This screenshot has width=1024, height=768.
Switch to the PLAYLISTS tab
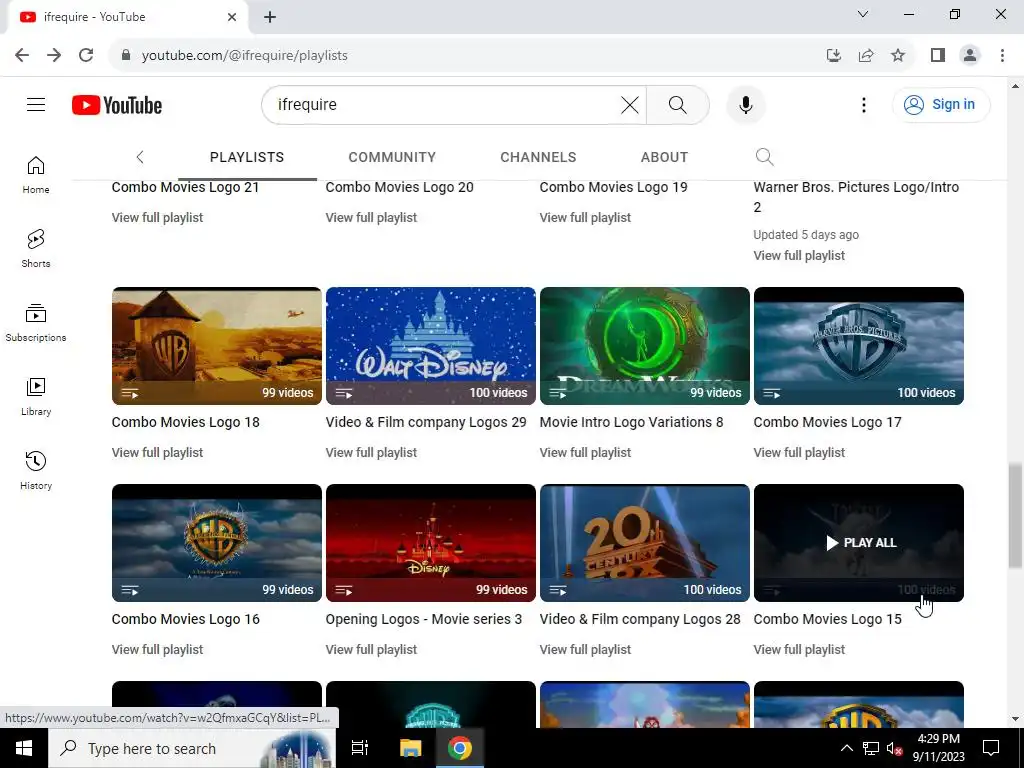(x=247, y=157)
